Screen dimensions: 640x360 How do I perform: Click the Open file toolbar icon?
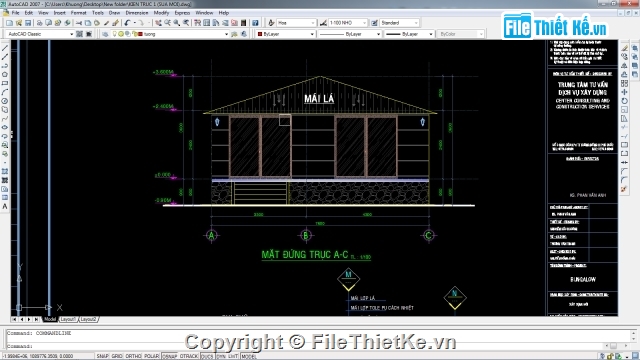pyautogui.click(x=18, y=23)
